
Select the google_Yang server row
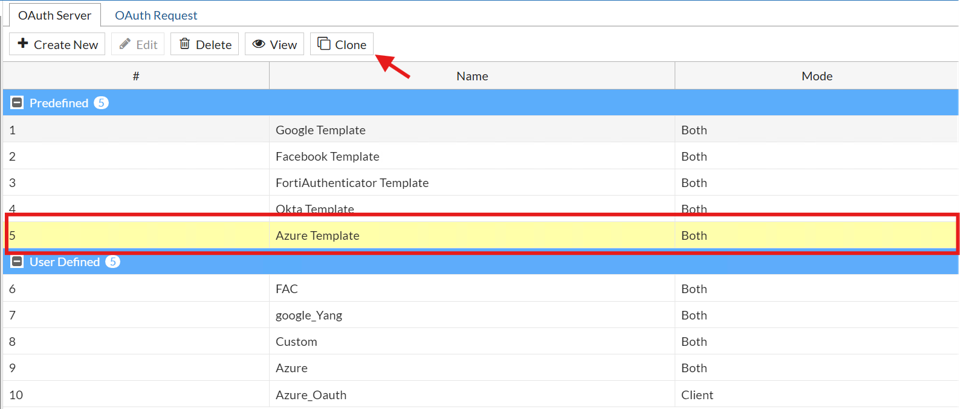(309, 315)
